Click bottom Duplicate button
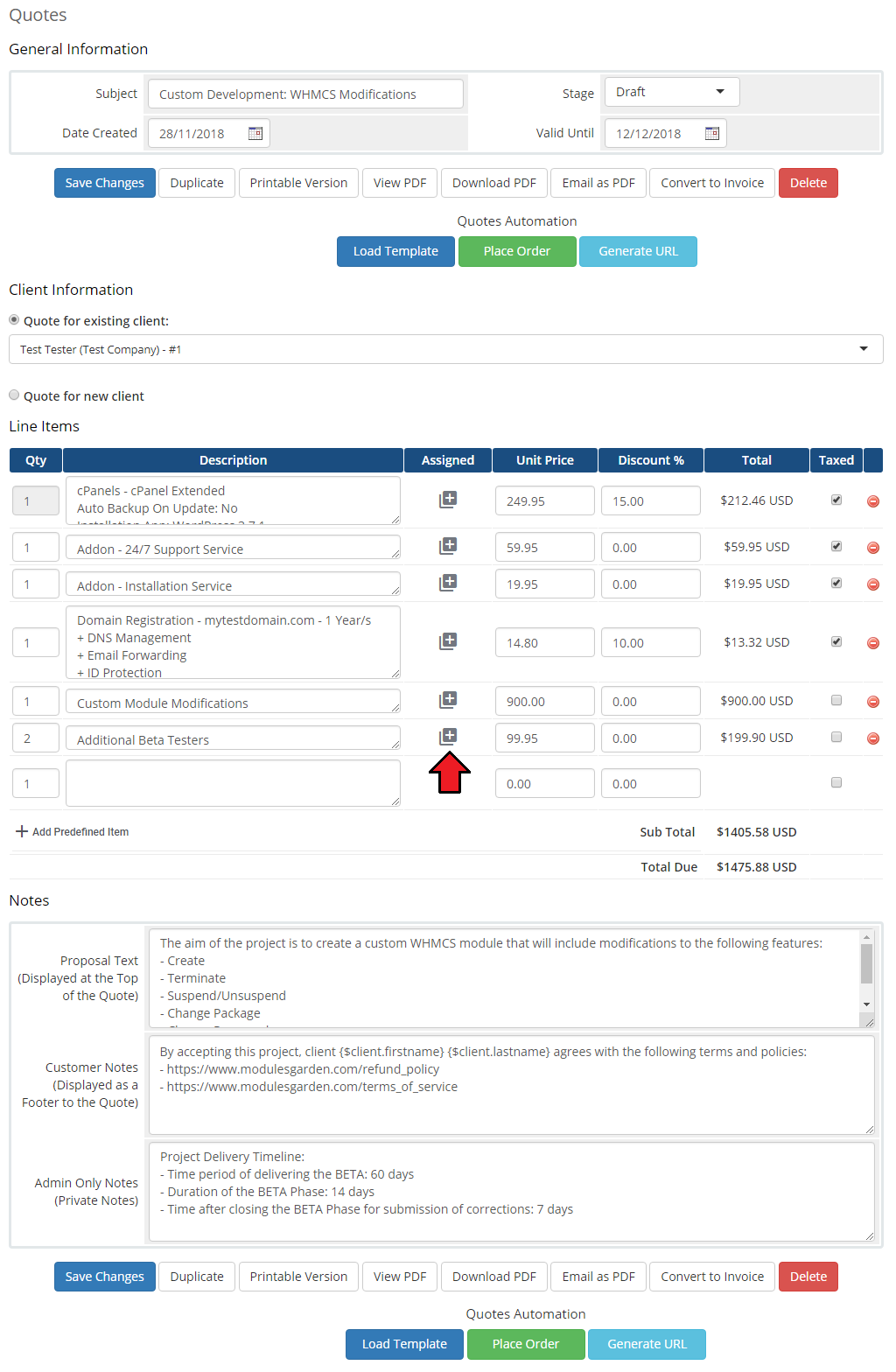896x1372 pixels. [197, 1277]
